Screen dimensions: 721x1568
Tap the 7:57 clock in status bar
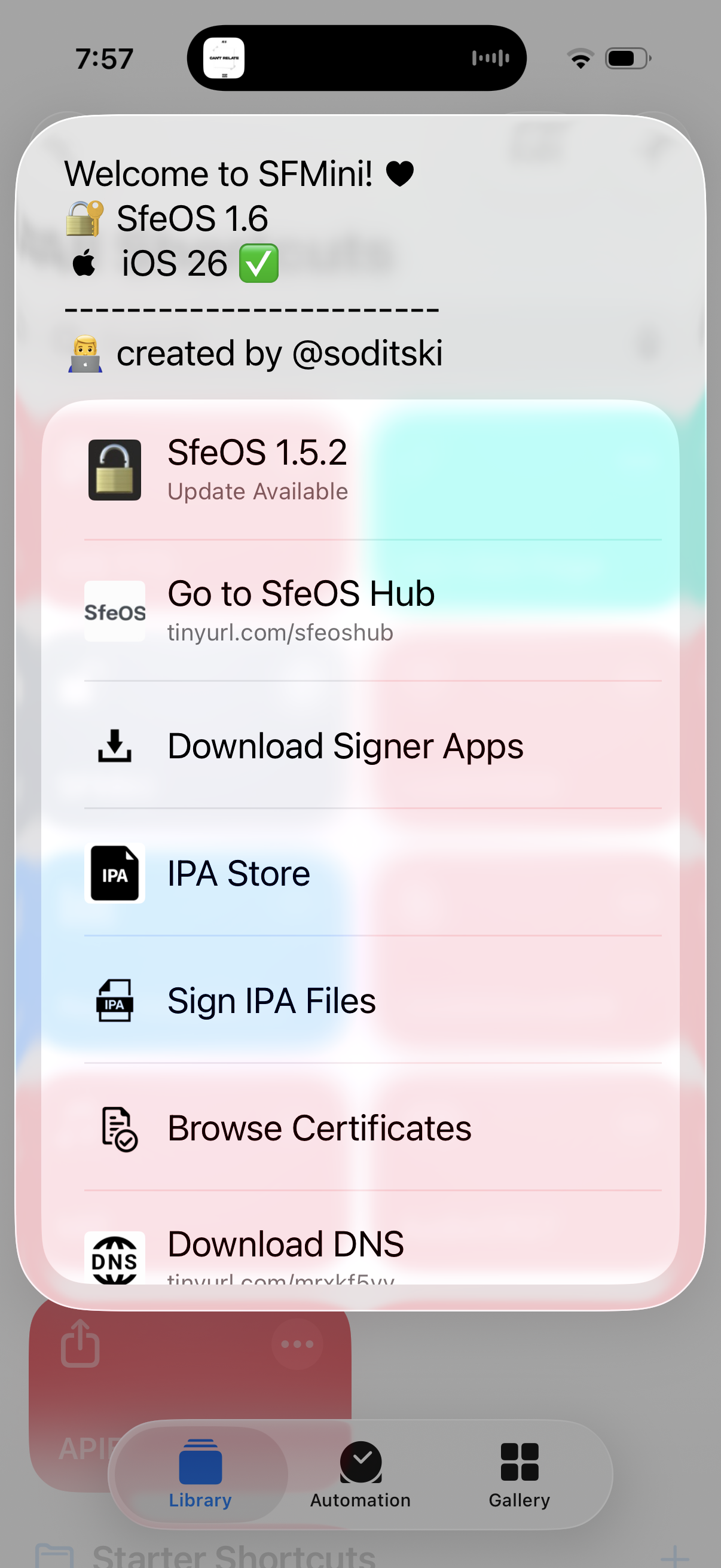pos(104,59)
